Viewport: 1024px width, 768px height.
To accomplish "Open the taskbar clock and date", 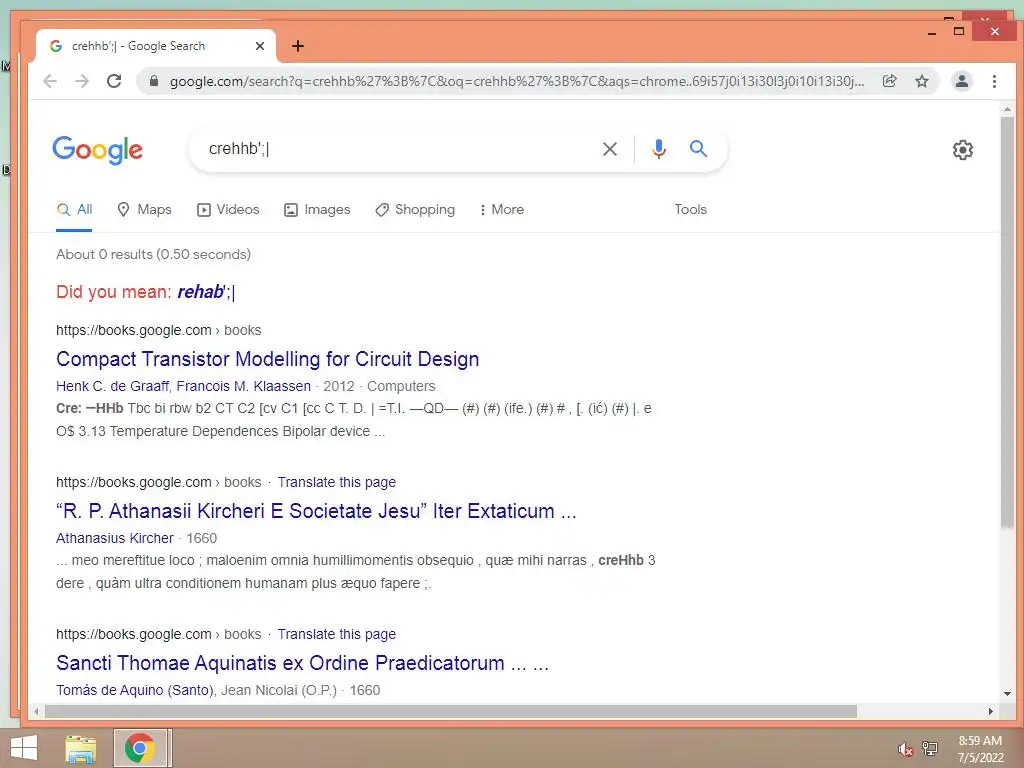I will [980, 749].
